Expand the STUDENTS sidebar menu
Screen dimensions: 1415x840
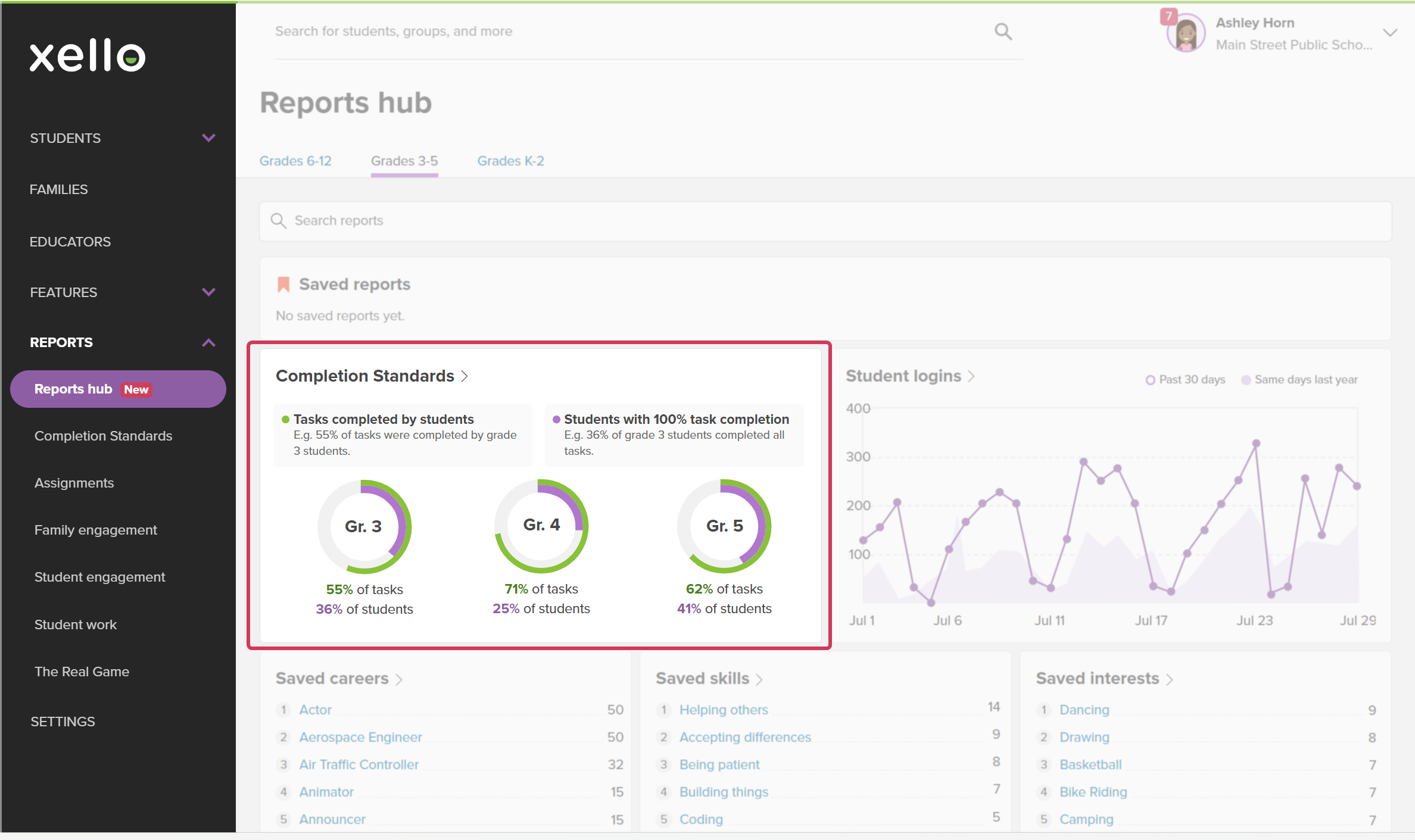[208, 138]
